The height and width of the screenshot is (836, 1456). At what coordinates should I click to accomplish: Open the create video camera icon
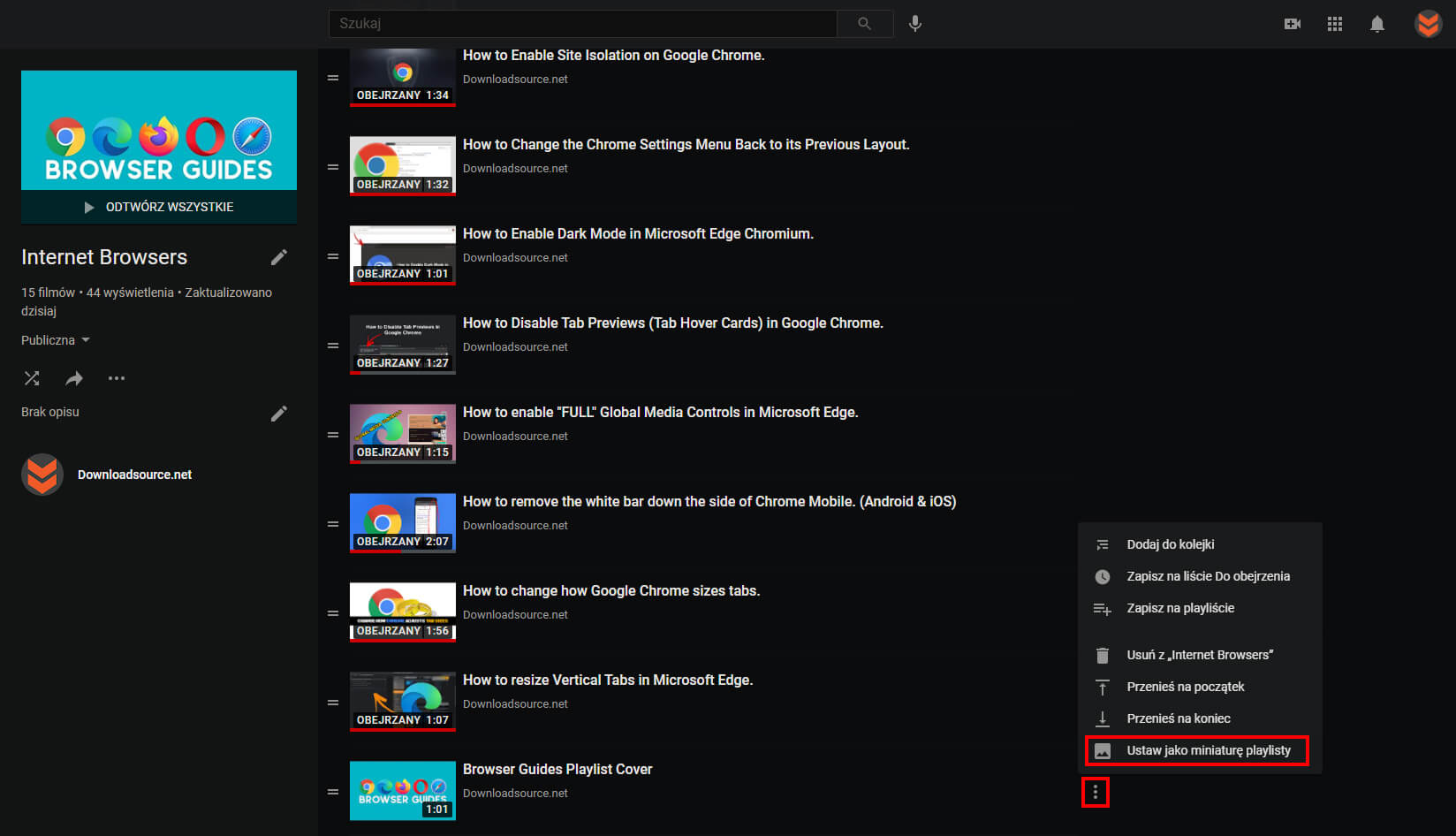pos(1293,24)
